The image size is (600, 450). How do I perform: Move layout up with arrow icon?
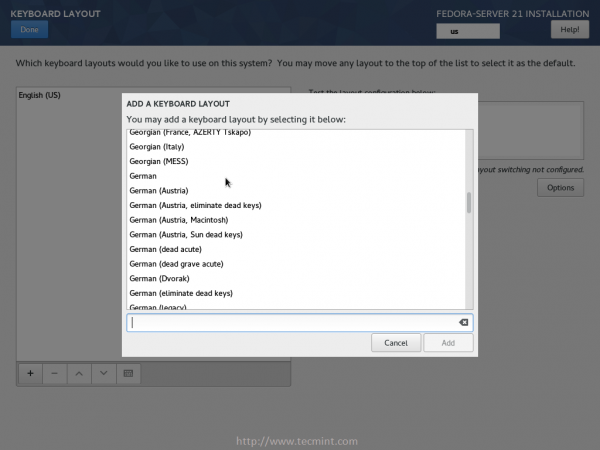click(79, 373)
